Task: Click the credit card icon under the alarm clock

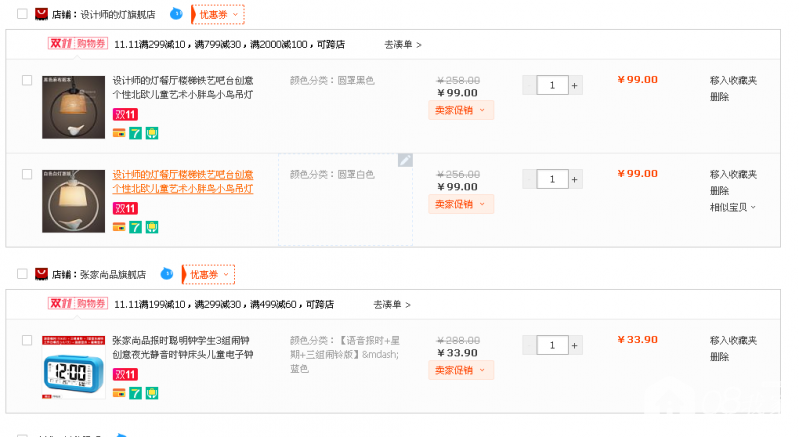Action: click(119, 392)
